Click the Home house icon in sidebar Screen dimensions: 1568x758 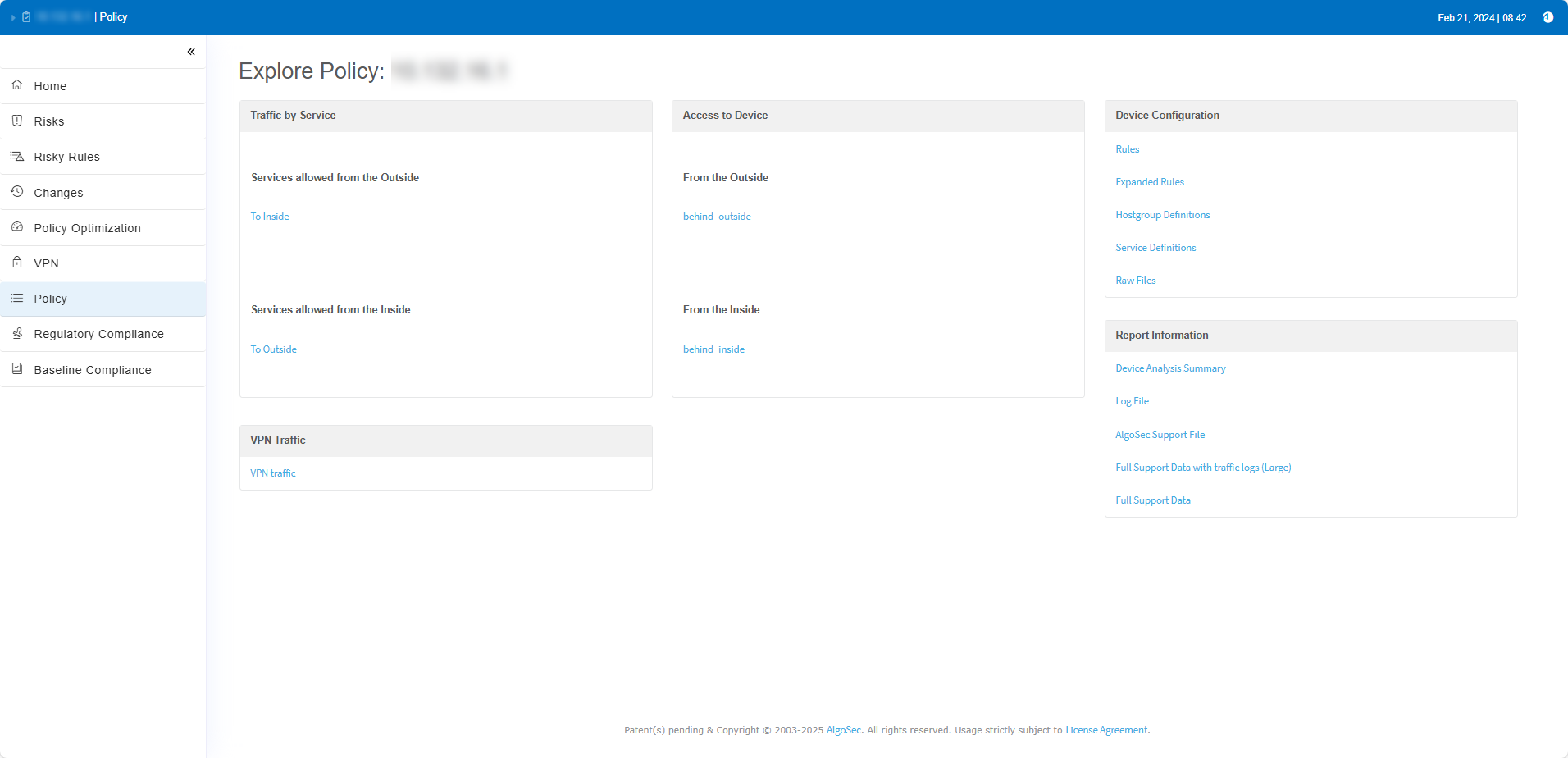(17, 85)
